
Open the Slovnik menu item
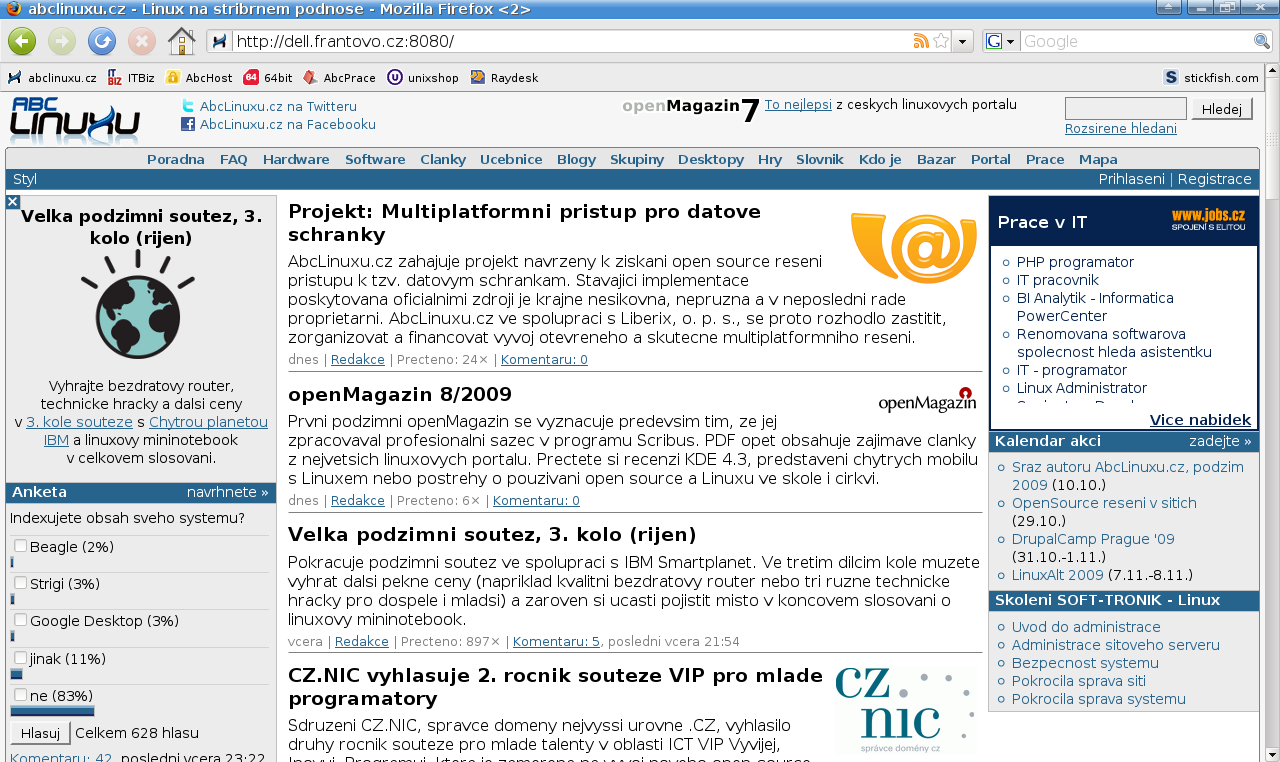click(820, 159)
